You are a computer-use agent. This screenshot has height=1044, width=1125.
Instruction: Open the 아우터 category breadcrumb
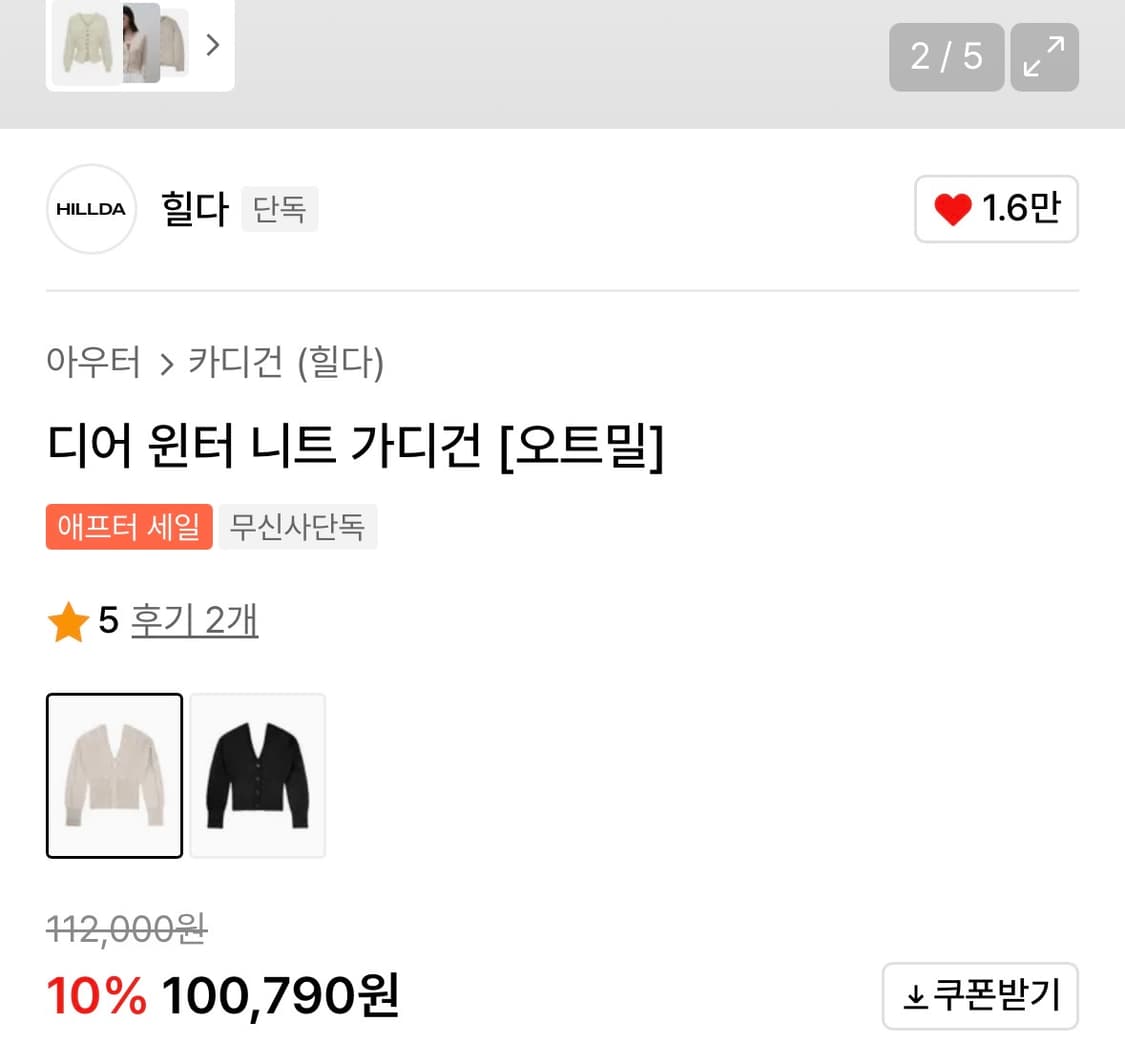[x=93, y=364]
